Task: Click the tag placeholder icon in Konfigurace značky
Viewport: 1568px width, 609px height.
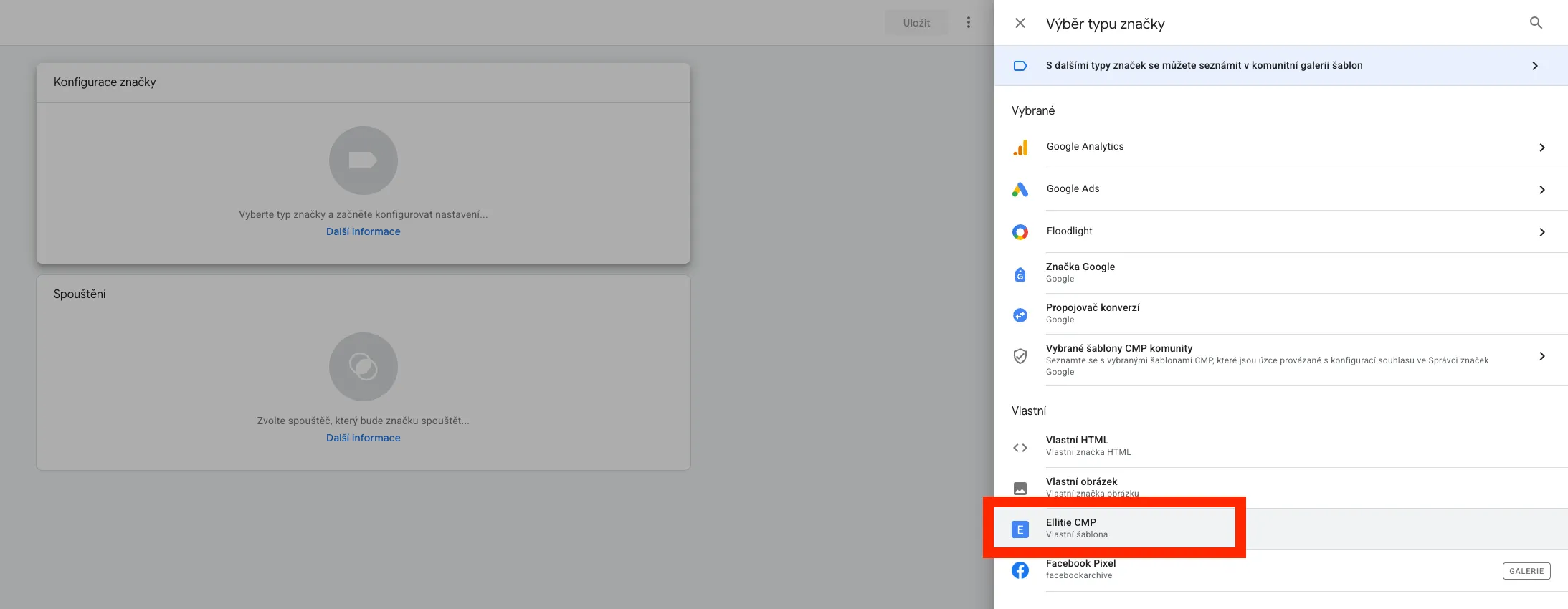Action: pos(364,160)
